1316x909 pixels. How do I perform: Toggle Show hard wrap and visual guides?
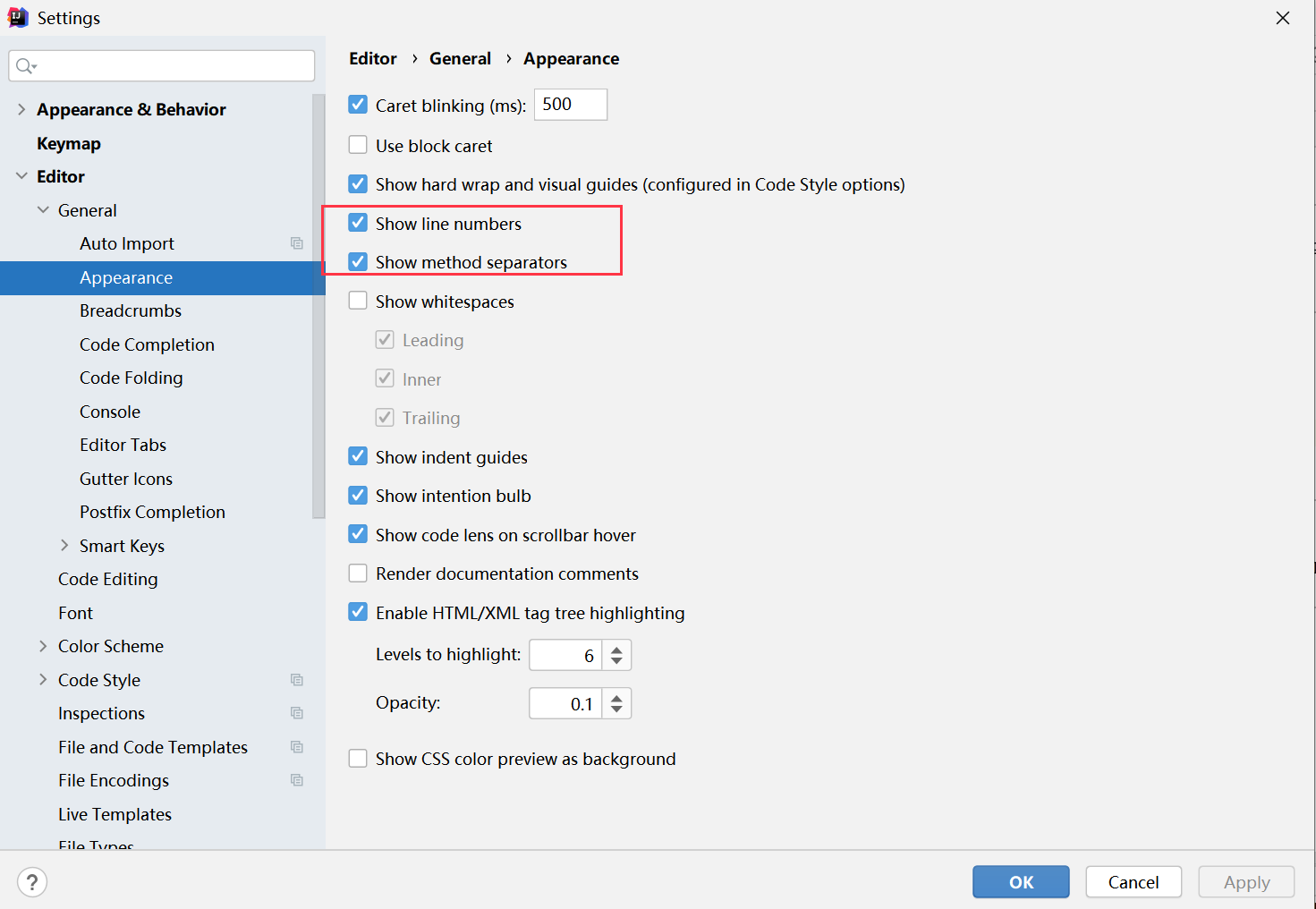tap(358, 184)
